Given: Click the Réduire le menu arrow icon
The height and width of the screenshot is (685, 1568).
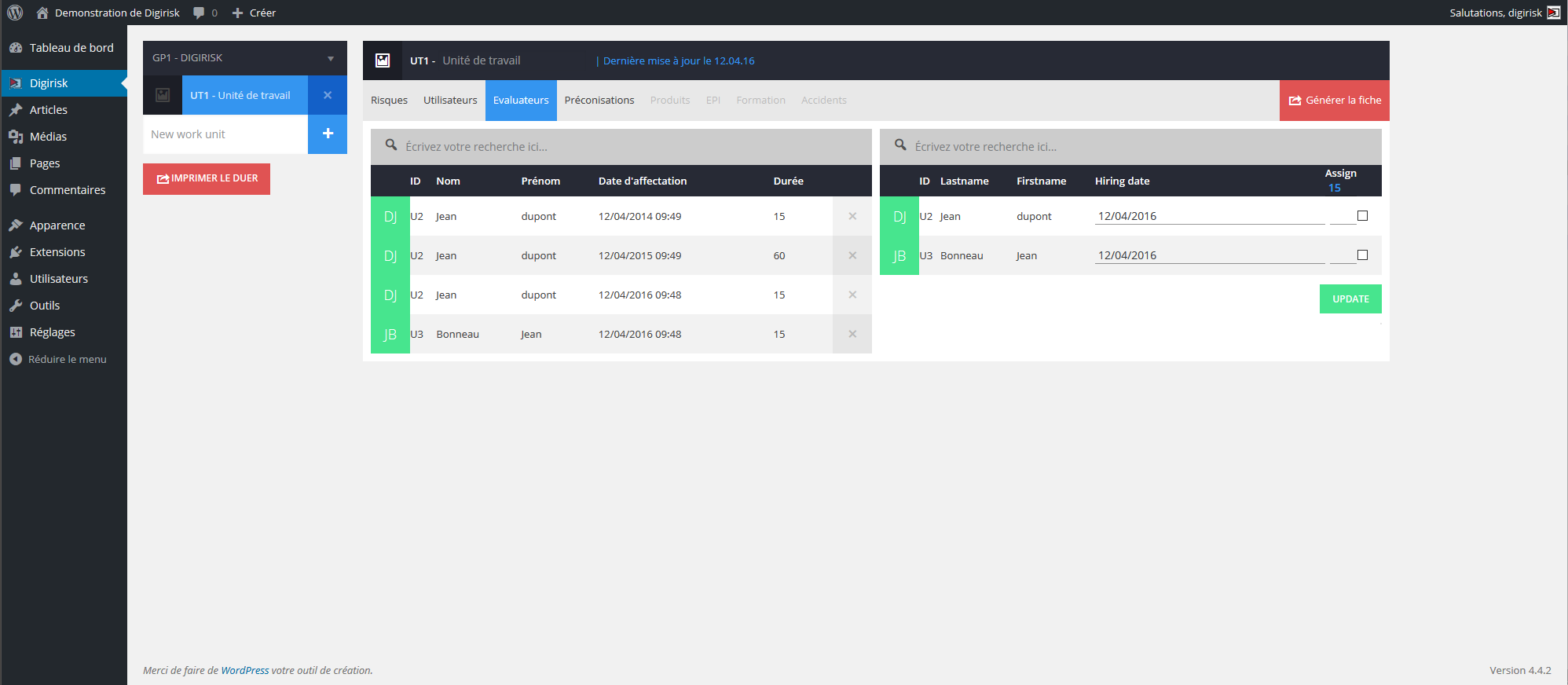Looking at the screenshot, I should (16, 359).
